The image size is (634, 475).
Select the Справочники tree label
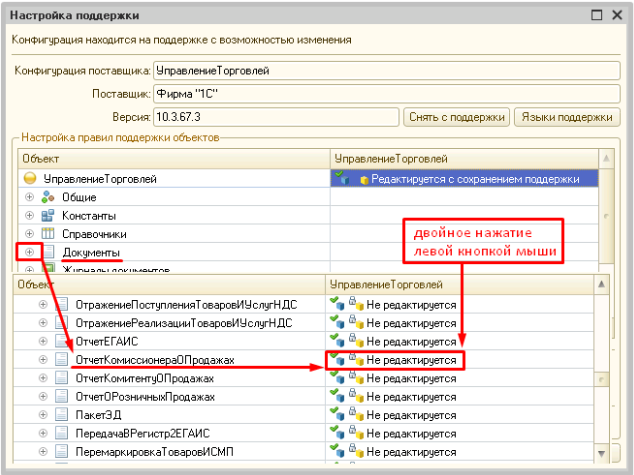click(x=94, y=234)
